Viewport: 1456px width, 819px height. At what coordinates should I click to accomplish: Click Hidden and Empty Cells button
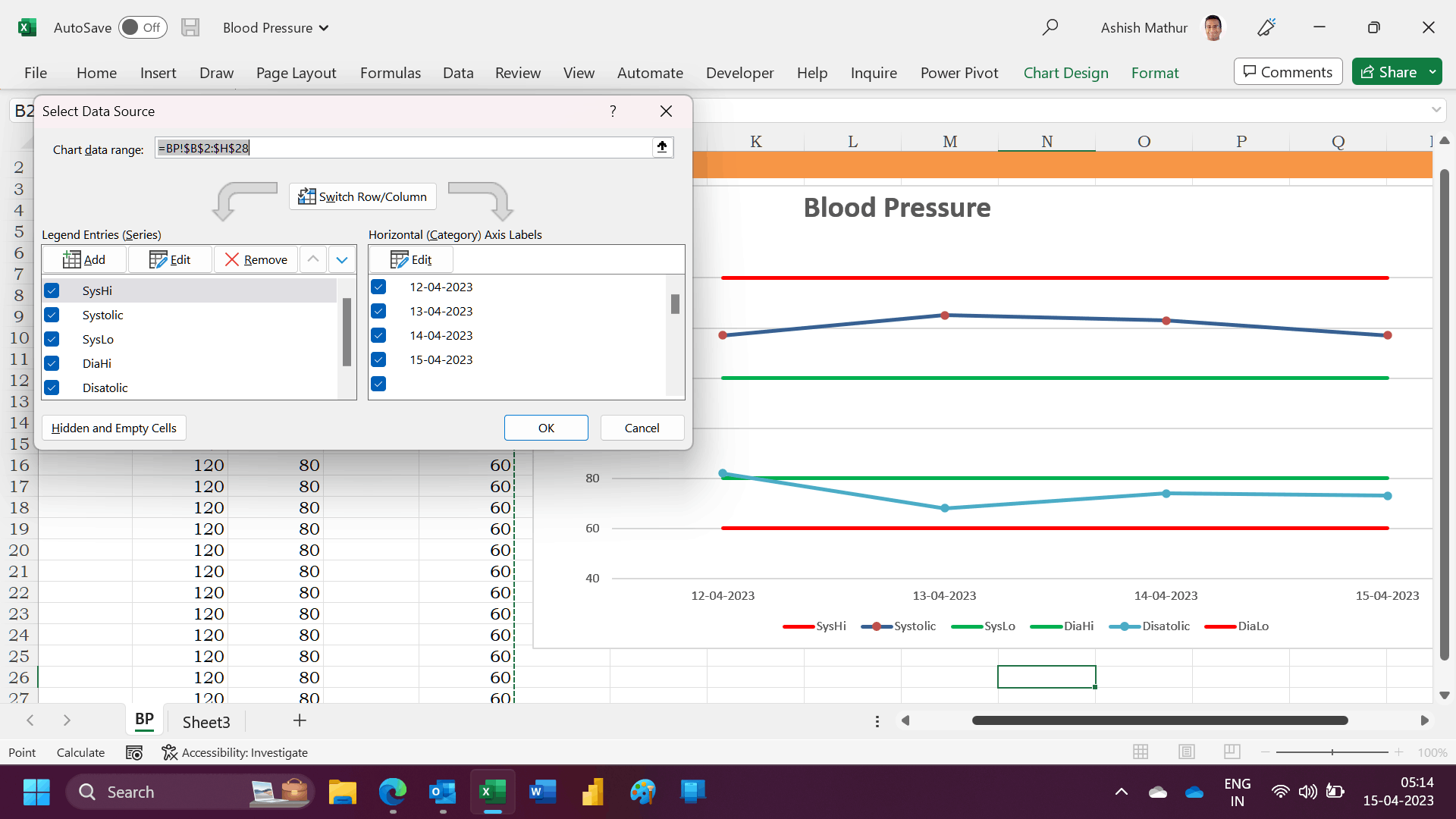tap(114, 428)
